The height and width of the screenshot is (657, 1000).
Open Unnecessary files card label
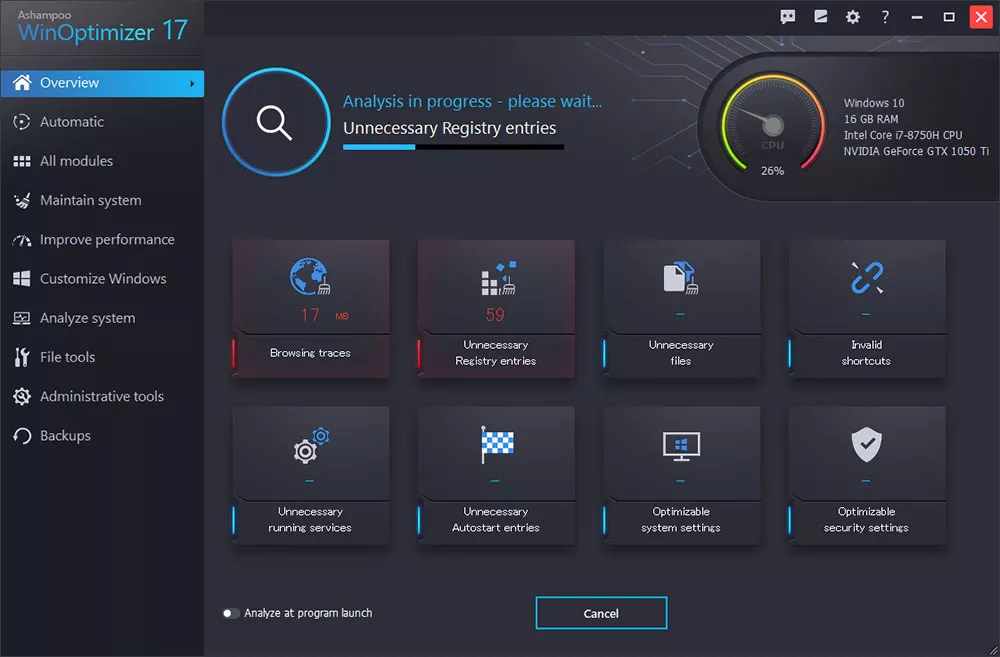click(680, 353)
